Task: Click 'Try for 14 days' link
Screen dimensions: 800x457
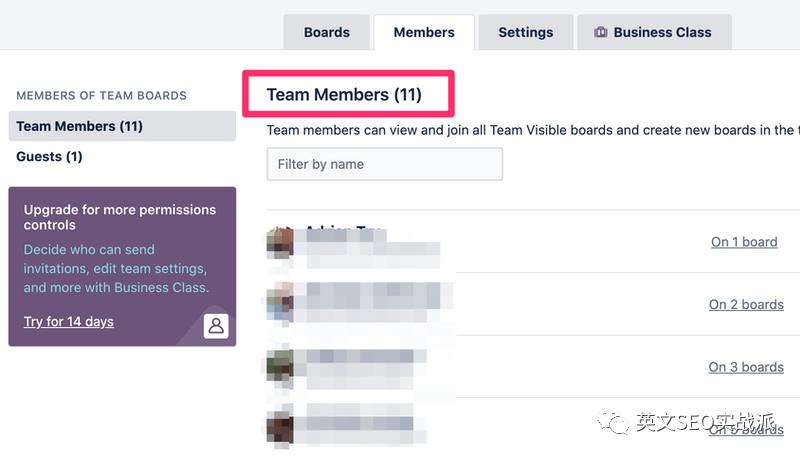Action: (x=68, y=322)
